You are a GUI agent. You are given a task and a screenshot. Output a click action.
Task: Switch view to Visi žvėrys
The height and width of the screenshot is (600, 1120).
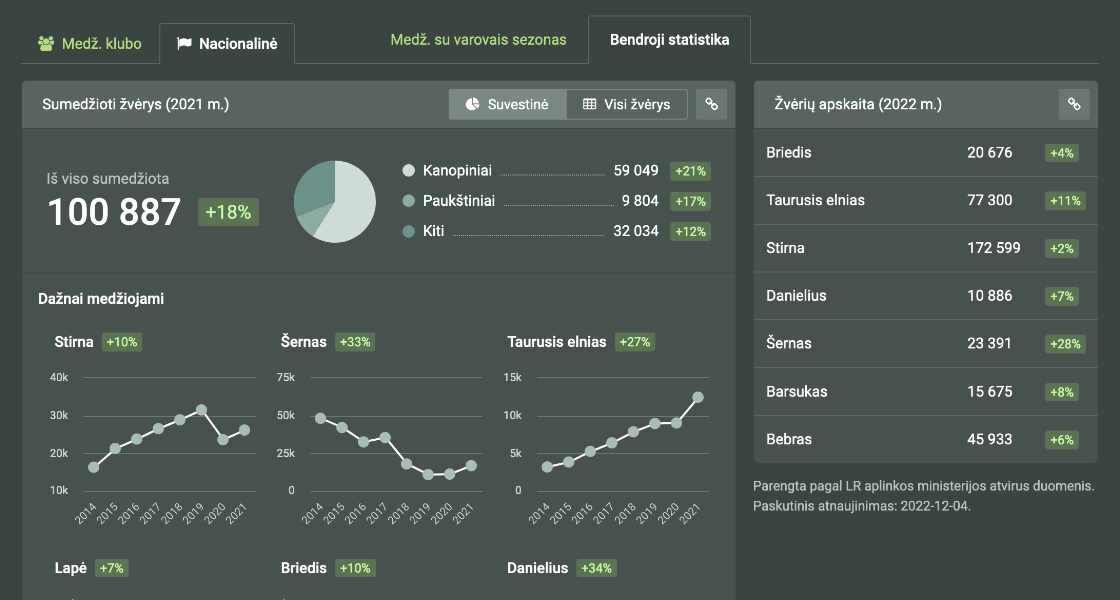(627, 104)
